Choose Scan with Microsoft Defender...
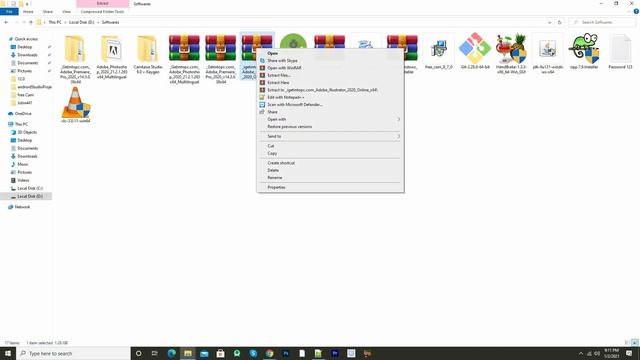This screenshot has height=360, width=640. pos(330,104)
